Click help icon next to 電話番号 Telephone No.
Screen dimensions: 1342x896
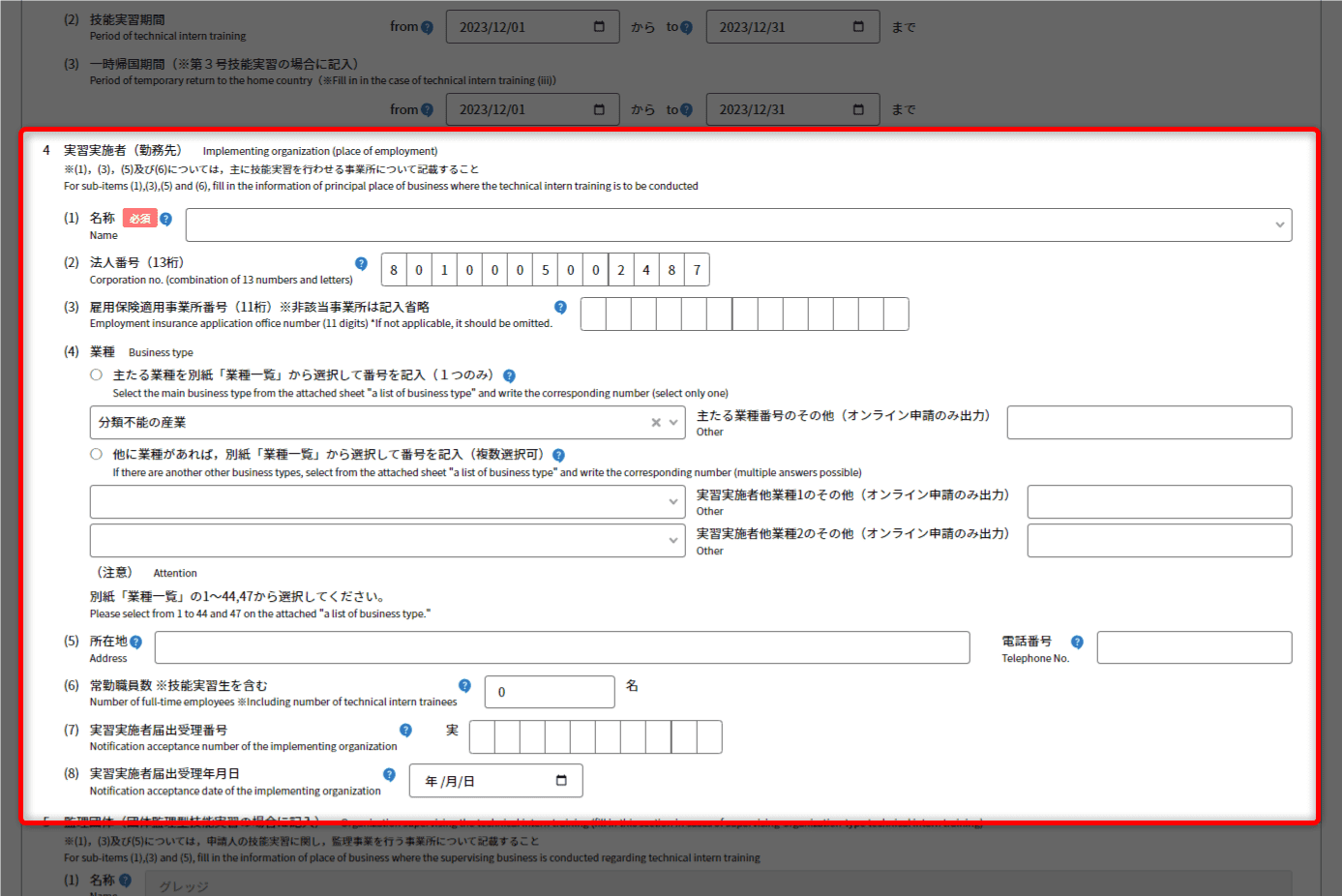click(1077, 642)
